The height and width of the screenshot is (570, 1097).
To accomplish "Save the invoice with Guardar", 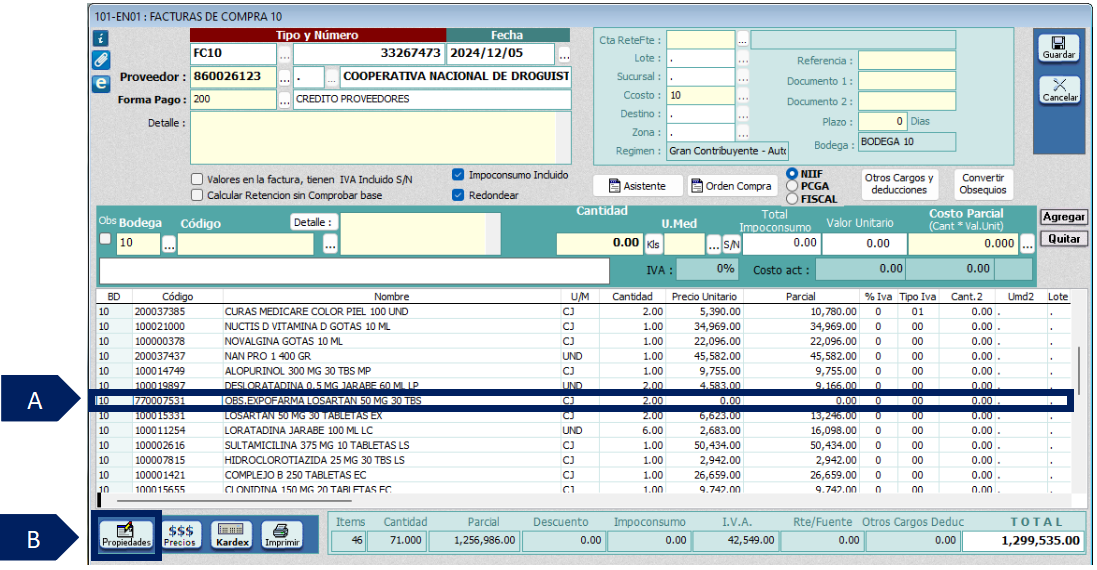I will pyautogui.click(x=1059, y=48).
